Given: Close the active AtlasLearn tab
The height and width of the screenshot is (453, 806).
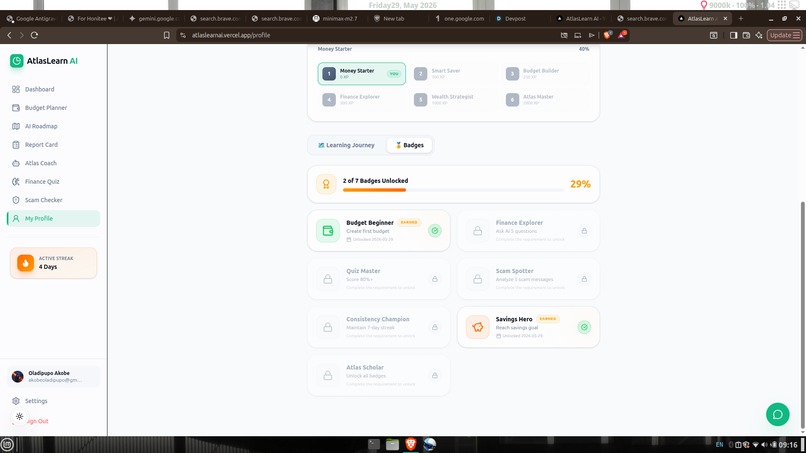Looking at the screenshot, I should click(x=725, y=19).
